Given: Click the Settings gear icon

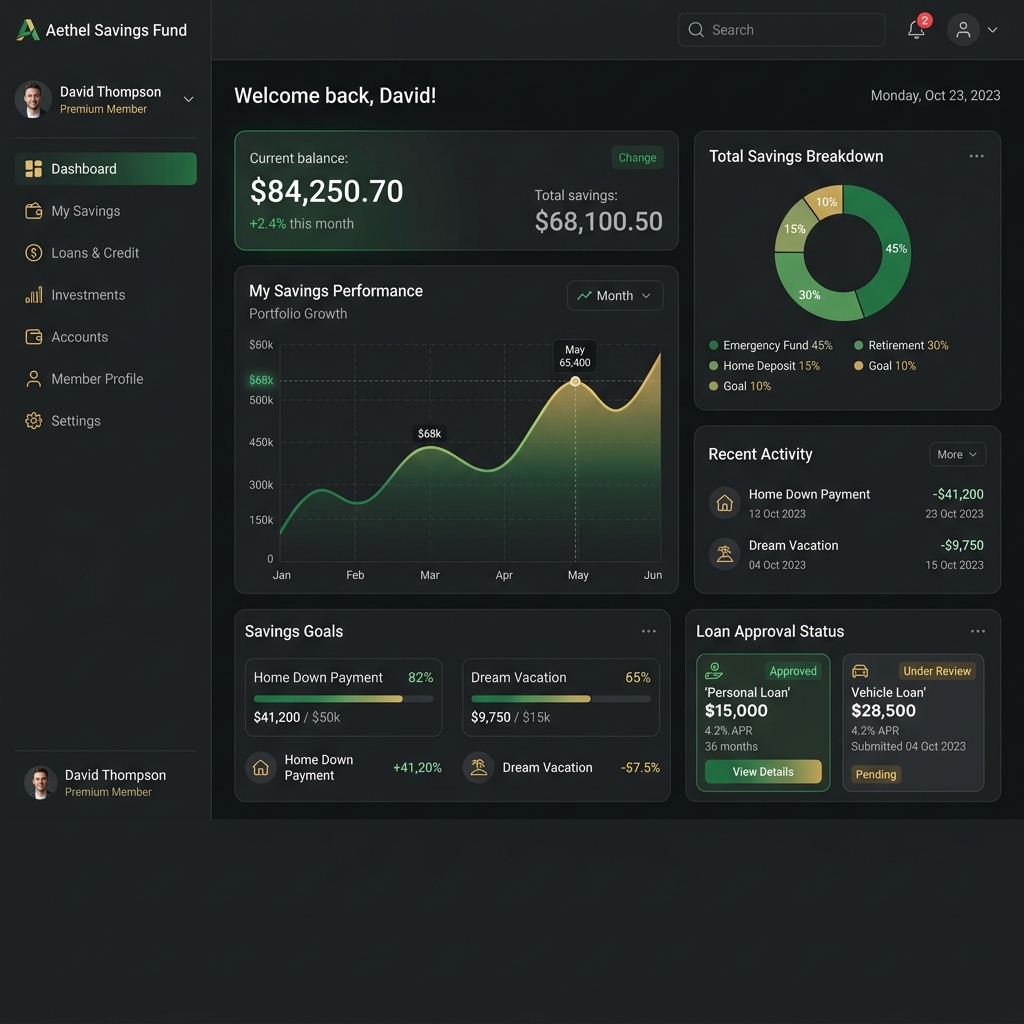Looking at the screenshot, I should pyautogui.click(x=33, y=421).
